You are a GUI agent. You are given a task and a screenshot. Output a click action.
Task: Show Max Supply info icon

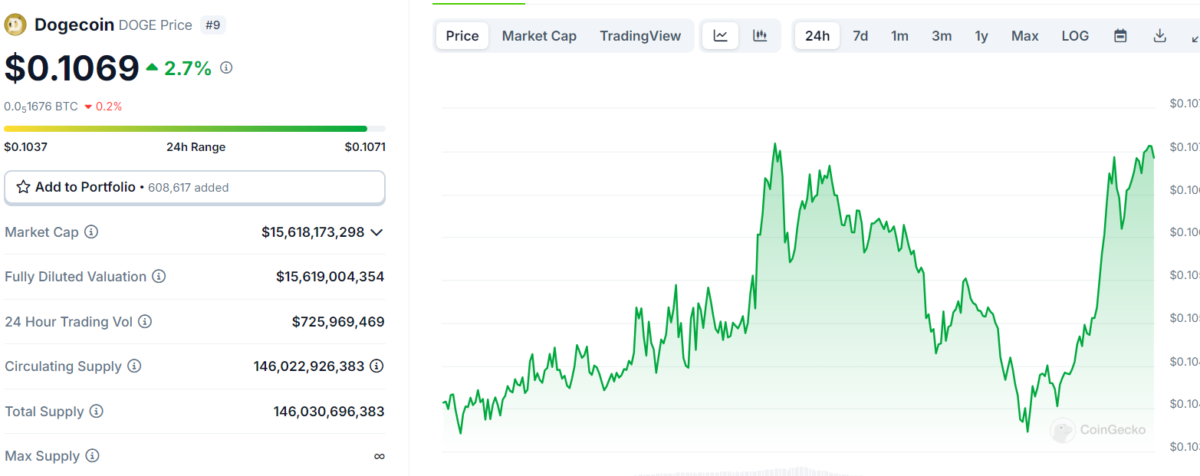(92, 456)
